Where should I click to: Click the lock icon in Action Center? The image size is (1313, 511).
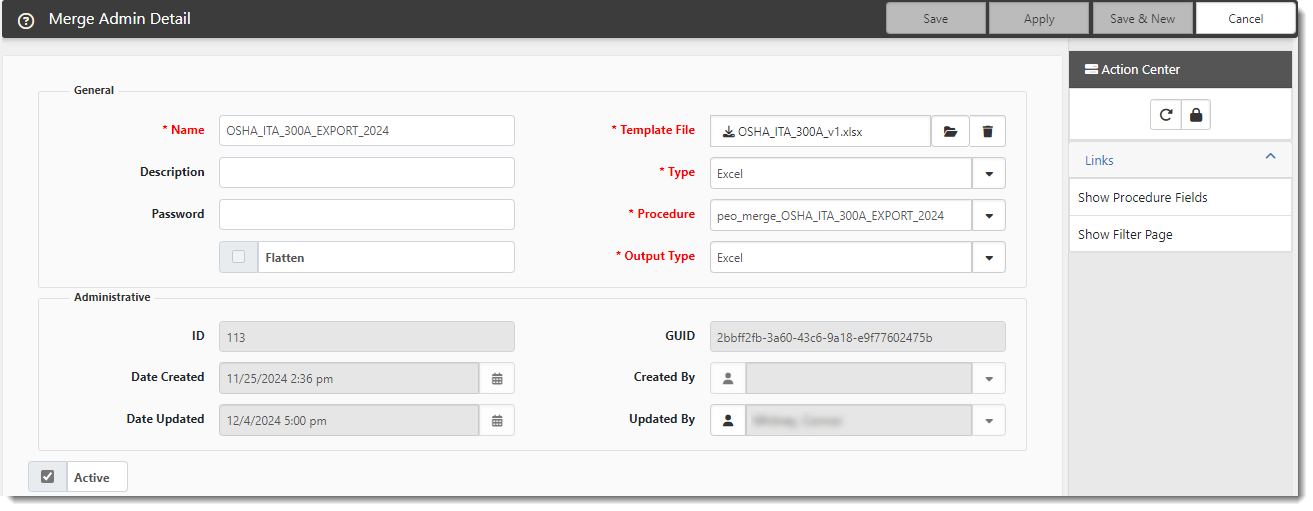tap(1195, 115)
